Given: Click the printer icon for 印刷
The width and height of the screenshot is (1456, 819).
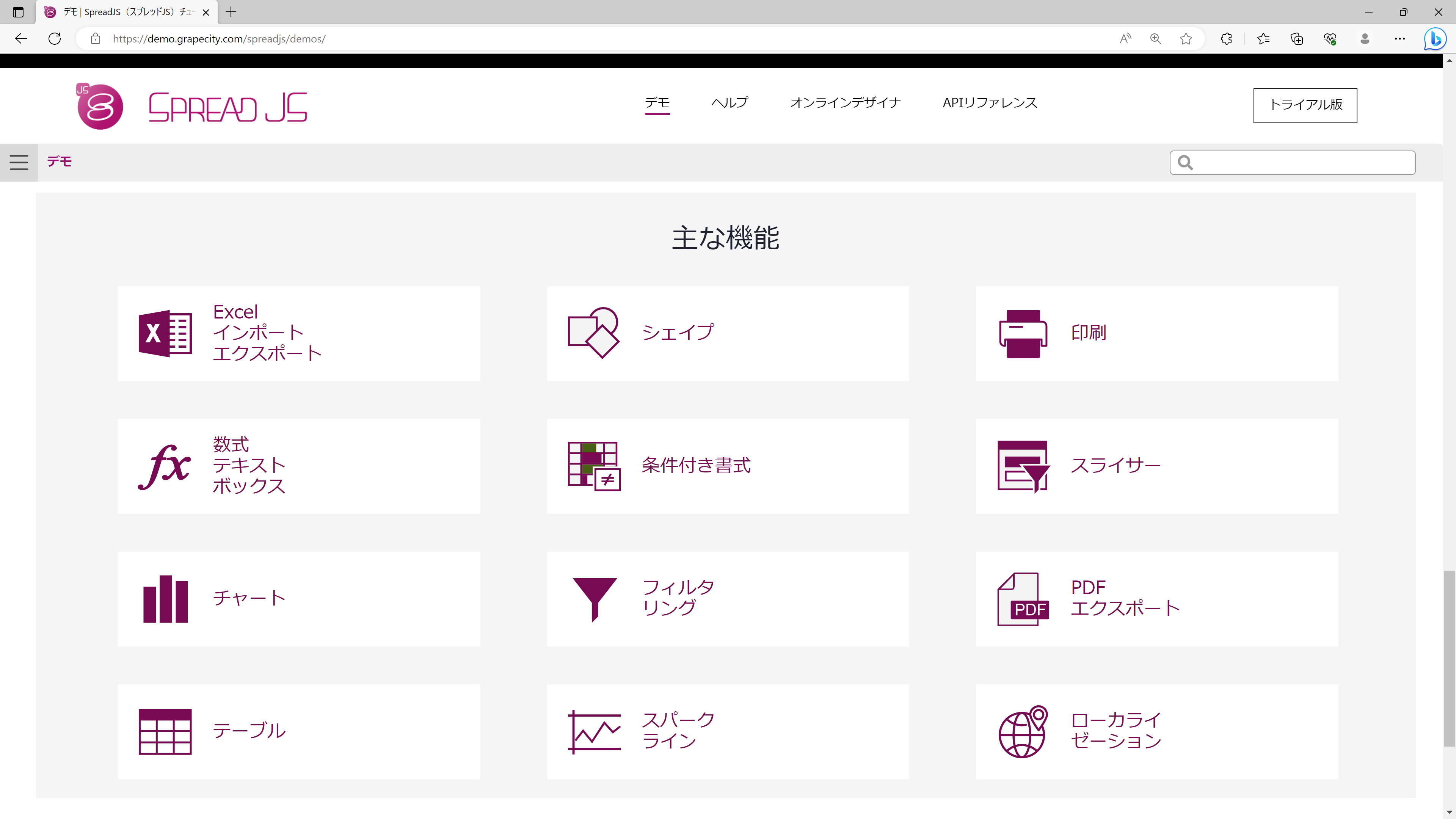Looking at the screenshot, I should [1023, 334].
